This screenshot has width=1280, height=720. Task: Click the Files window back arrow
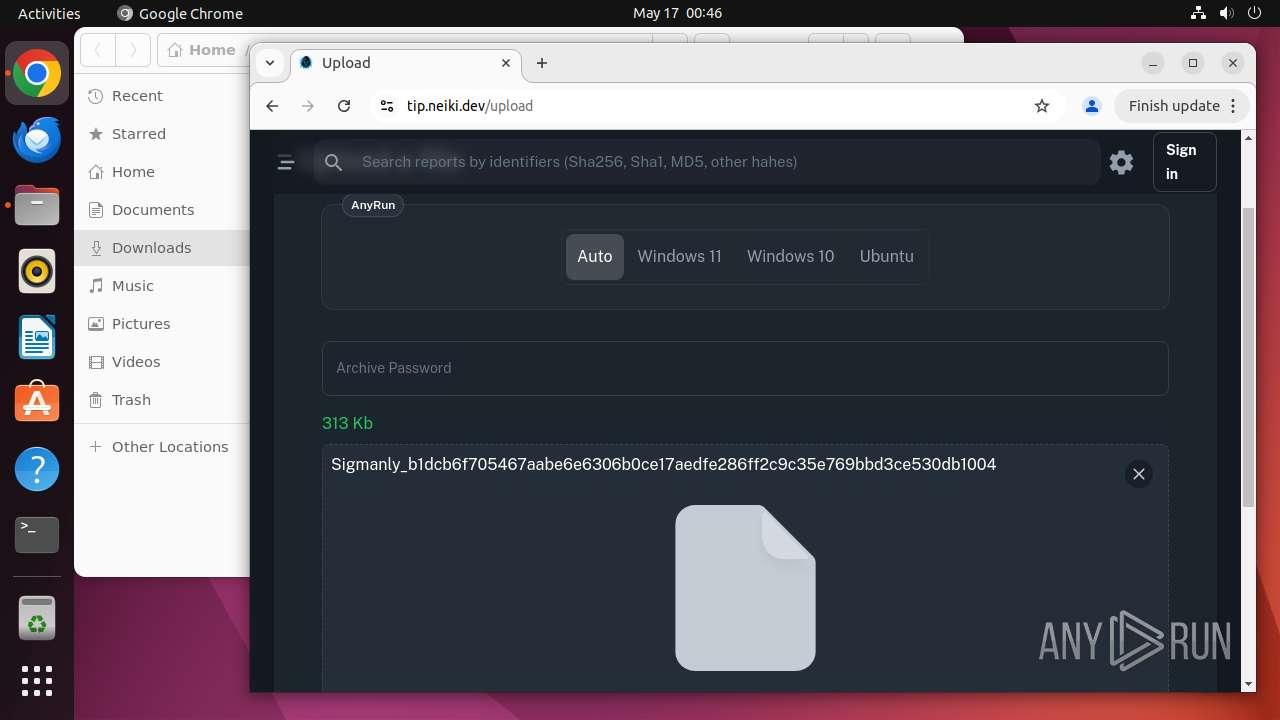click(98, 50)
